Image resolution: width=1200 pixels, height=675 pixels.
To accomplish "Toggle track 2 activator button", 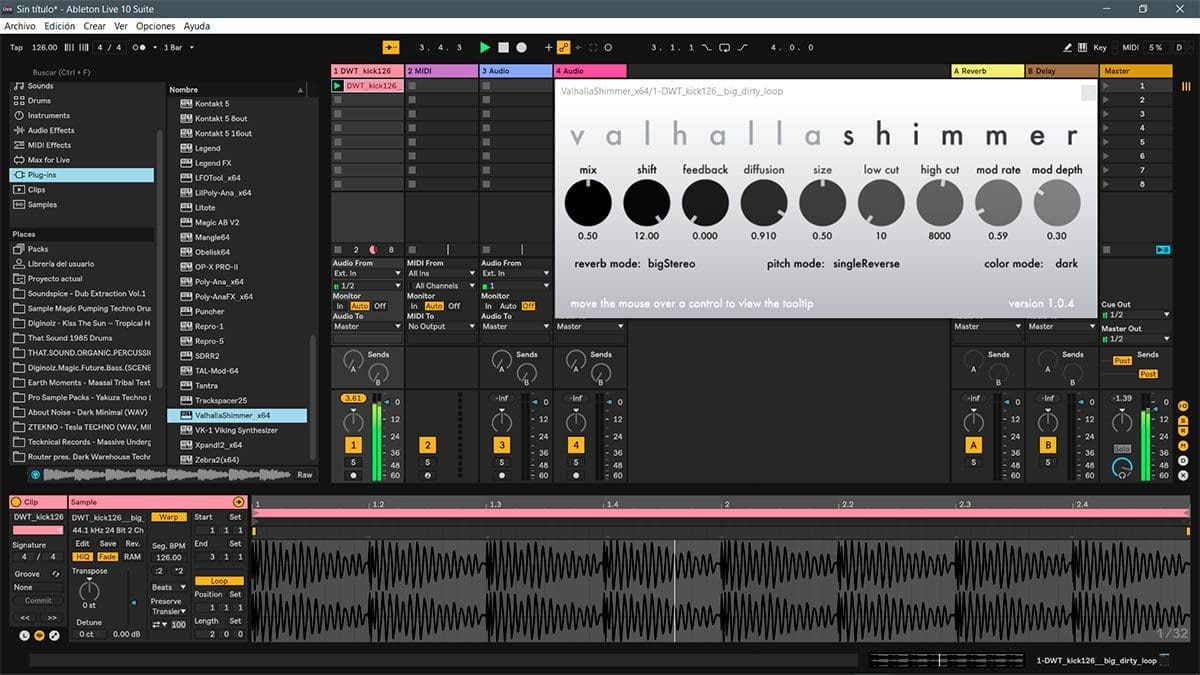I will (x=427, y=445).
